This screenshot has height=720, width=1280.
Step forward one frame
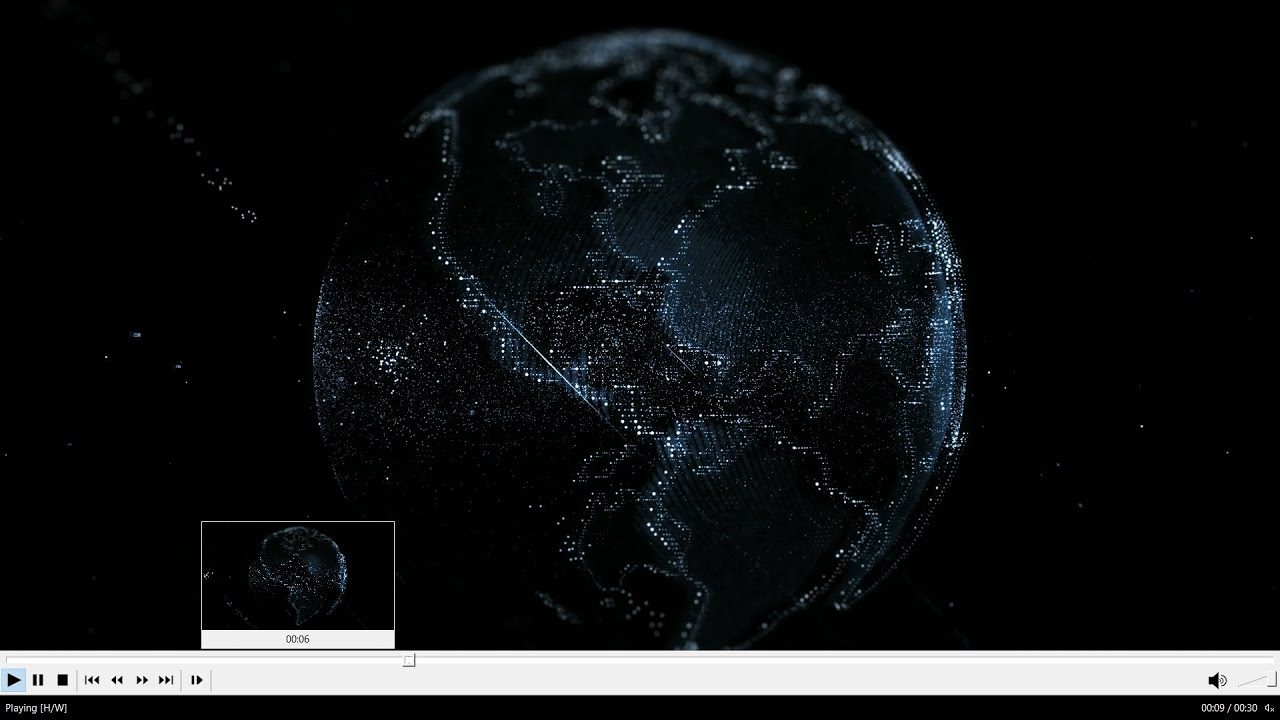[x=196, y=680]
